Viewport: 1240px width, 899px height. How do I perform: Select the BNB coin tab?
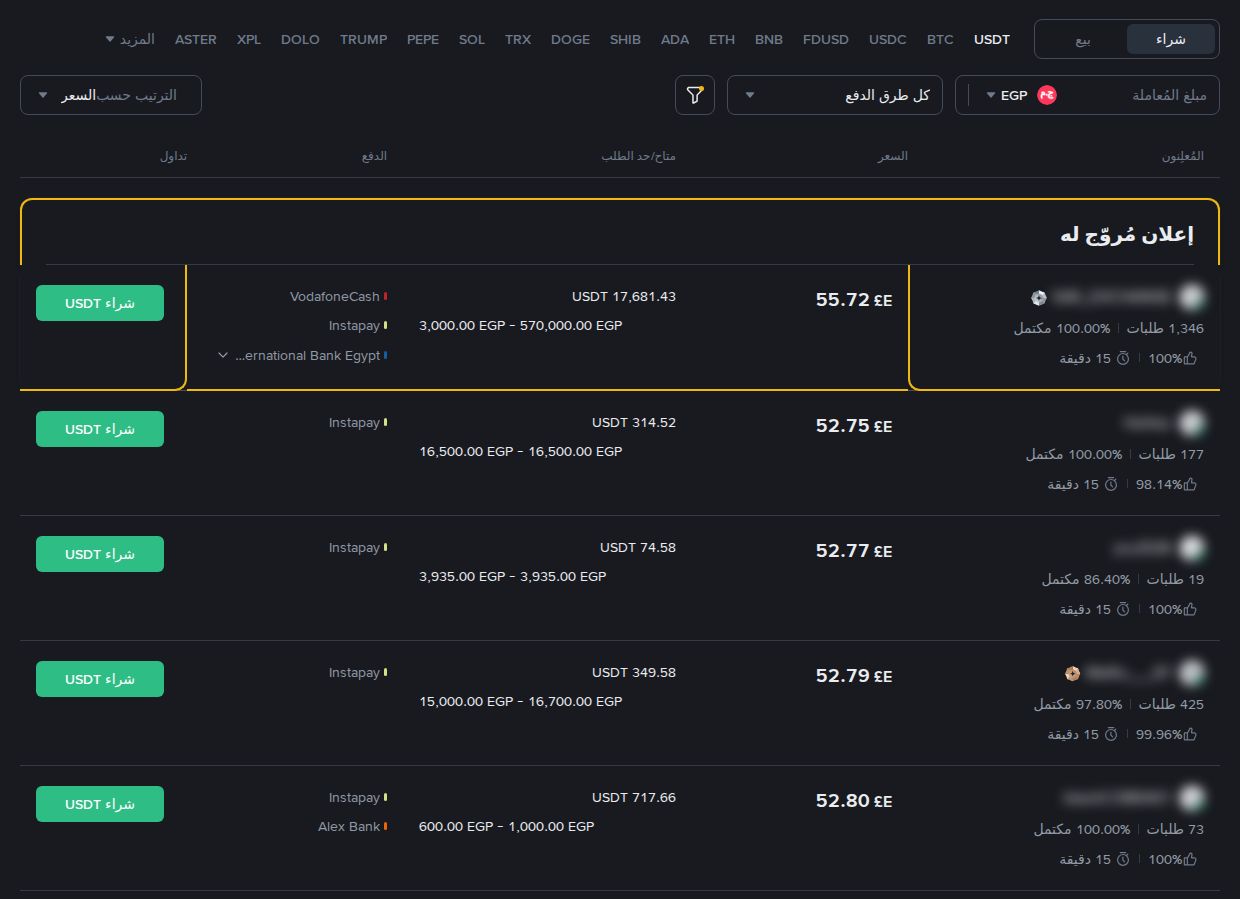pyautogui.click(x=769, y=40)
